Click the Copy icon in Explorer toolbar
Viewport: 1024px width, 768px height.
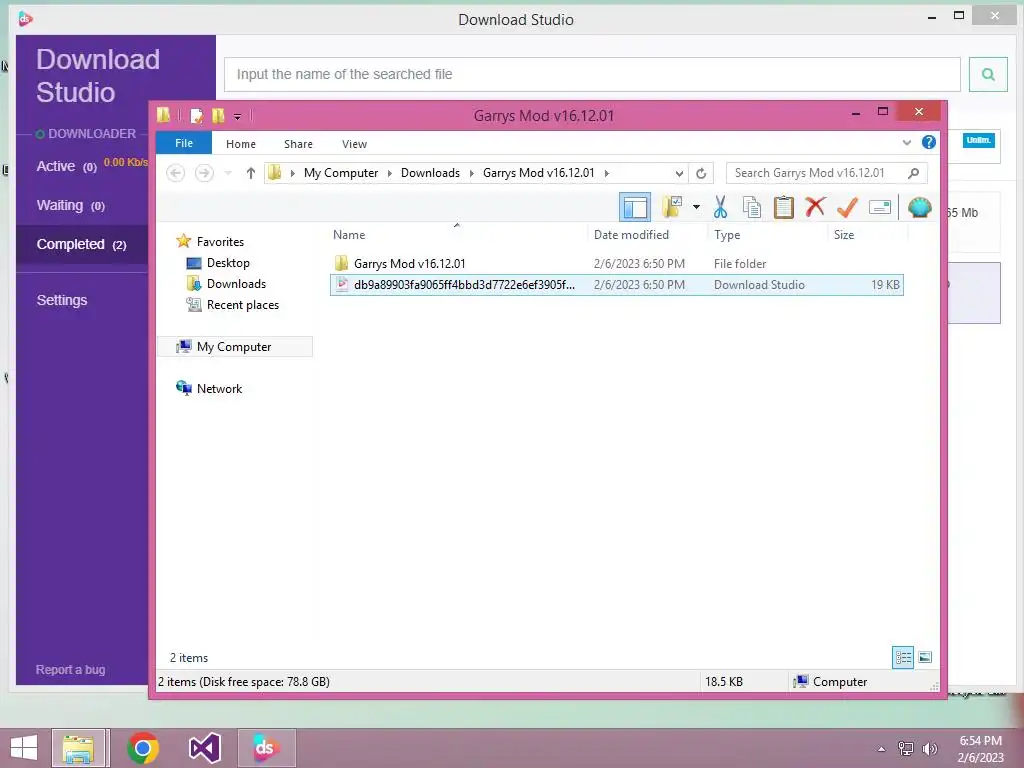coord(752,207)
